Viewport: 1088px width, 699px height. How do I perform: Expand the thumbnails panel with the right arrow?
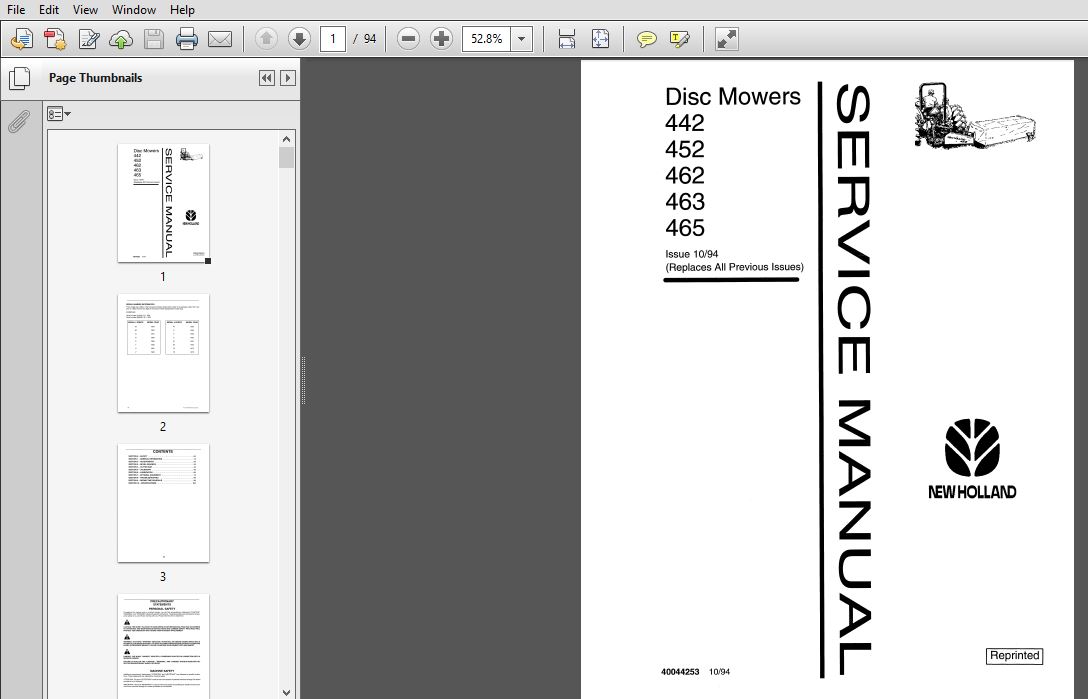point(288,78)
